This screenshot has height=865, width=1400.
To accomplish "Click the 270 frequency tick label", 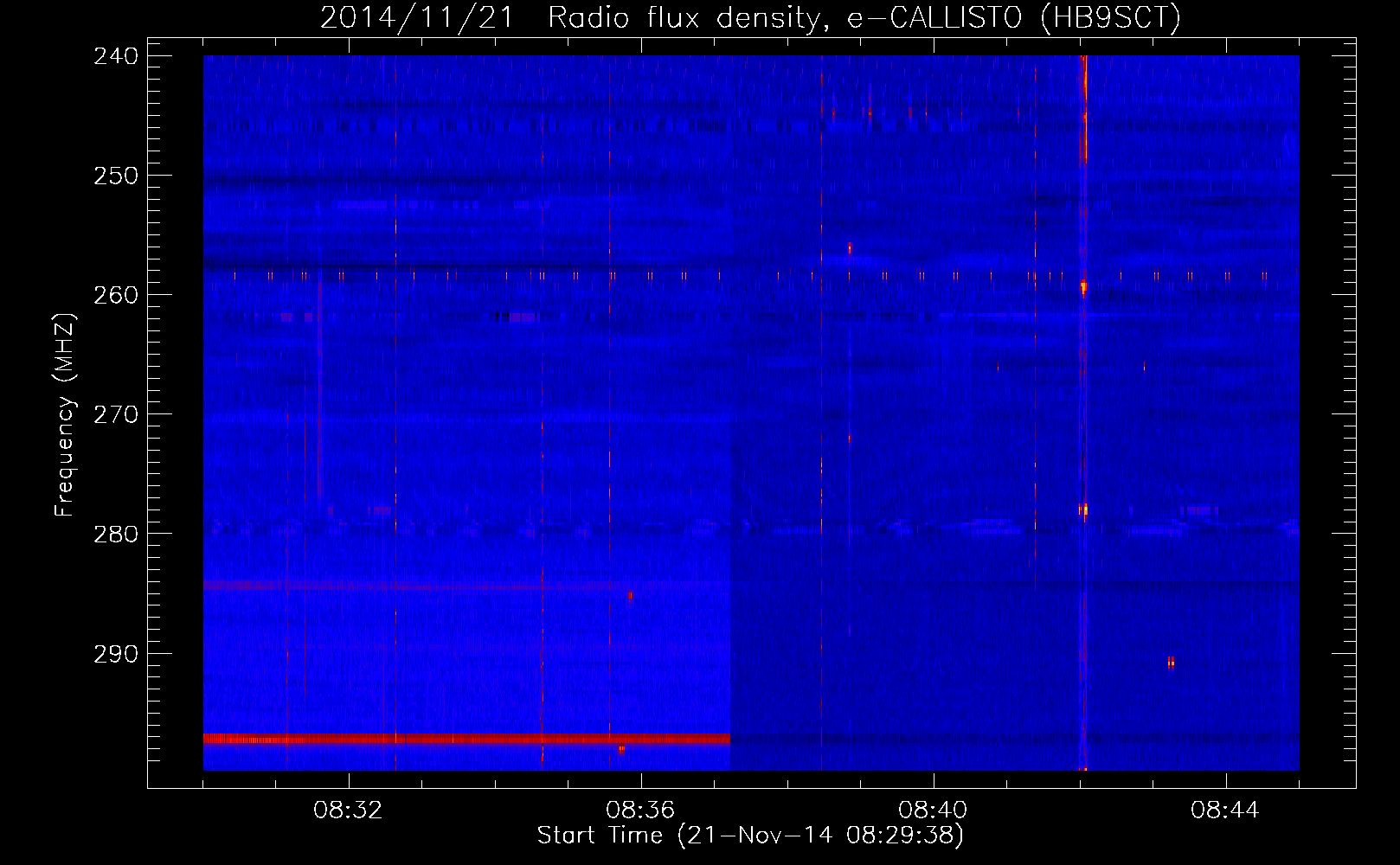I will [115, 414].
